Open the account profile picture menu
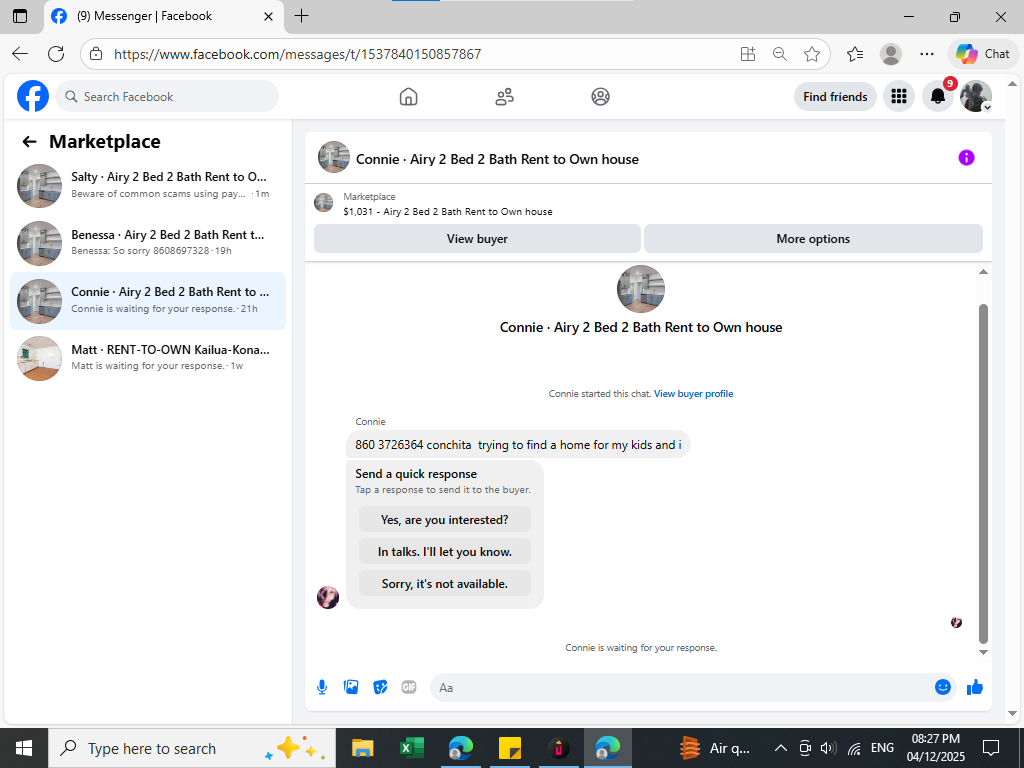Image resolution: width=1024 pixels, height=768 pixels. click(976, 97)
